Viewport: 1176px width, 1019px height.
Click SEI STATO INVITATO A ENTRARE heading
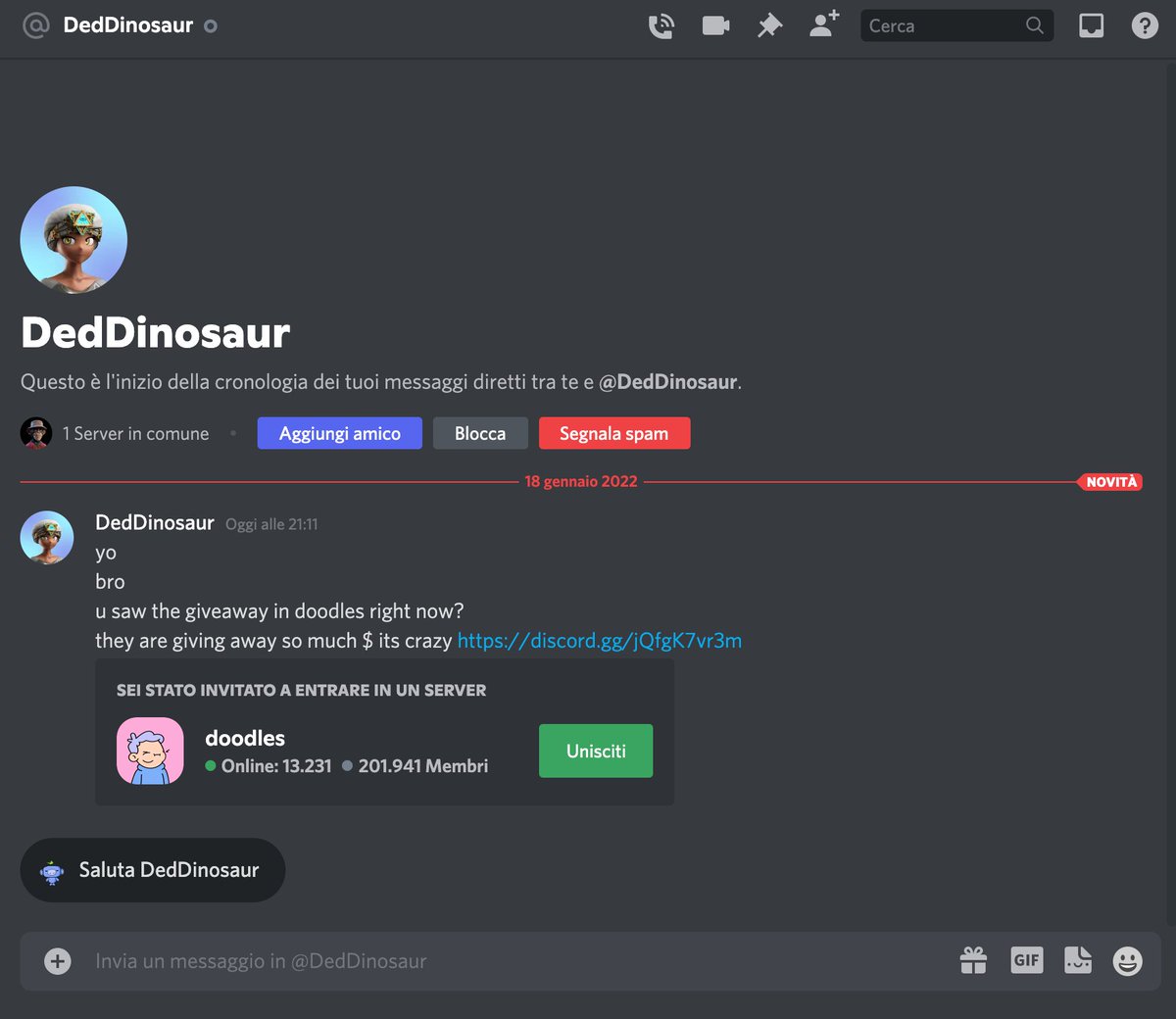click(x=301, y=690)
